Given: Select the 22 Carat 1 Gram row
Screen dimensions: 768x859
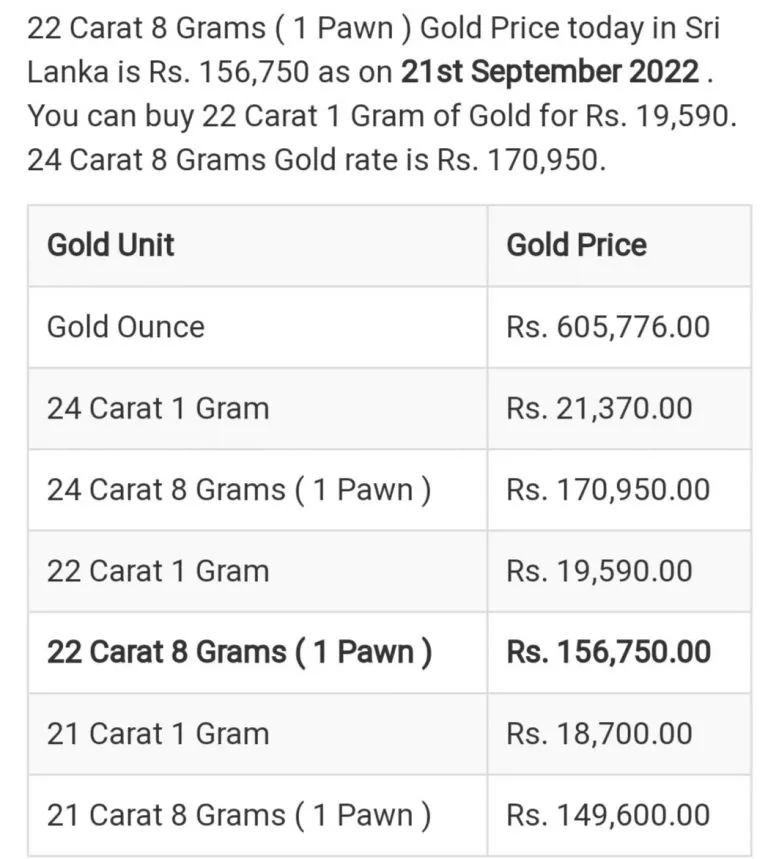Looking at the screenshot, I should [389, 571].
